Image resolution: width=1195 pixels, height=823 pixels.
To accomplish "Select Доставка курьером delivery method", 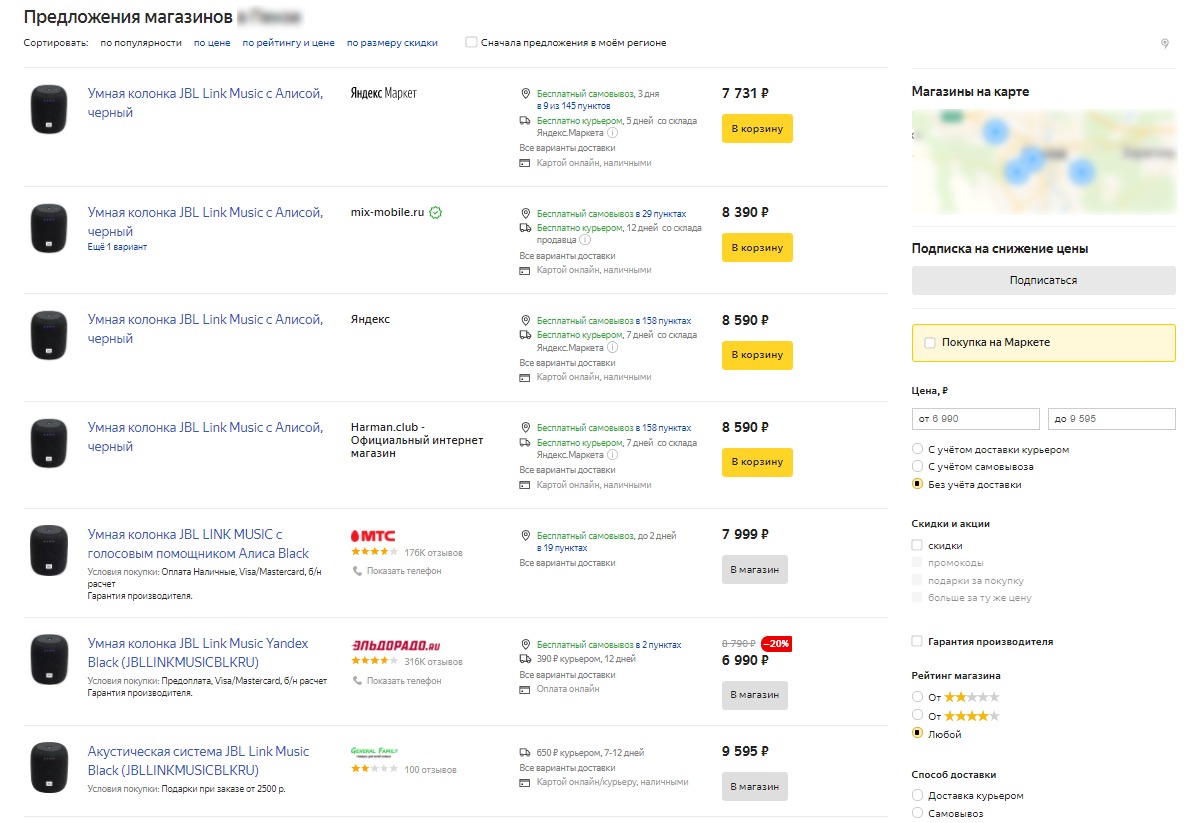I will point(918,795).
